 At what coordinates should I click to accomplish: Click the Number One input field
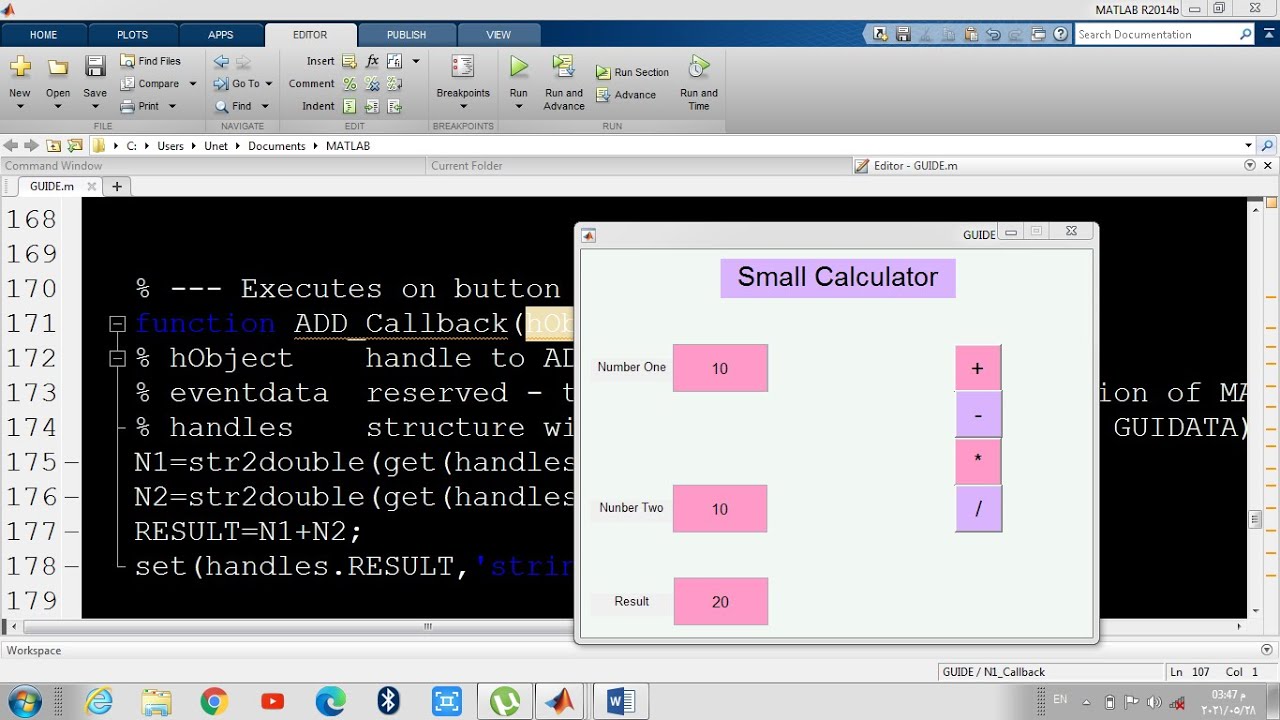(720, 368)
